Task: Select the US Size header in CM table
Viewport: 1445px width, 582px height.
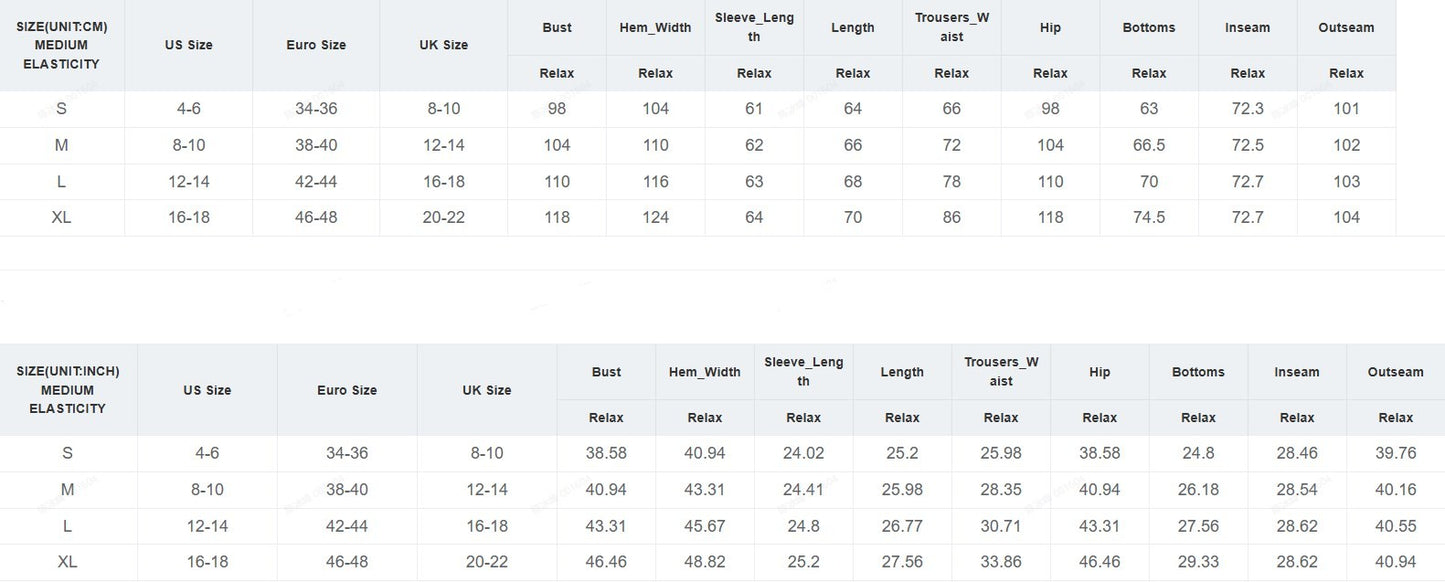Action: pos(189,45)
